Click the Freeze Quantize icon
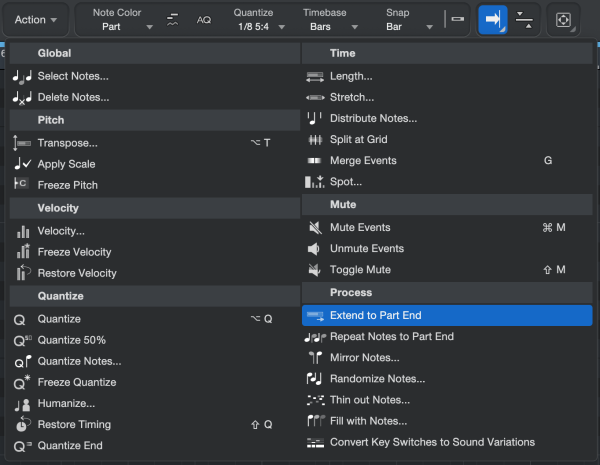Image resolution: width=600 pixels, height=465 pixels. pos(22,382)
